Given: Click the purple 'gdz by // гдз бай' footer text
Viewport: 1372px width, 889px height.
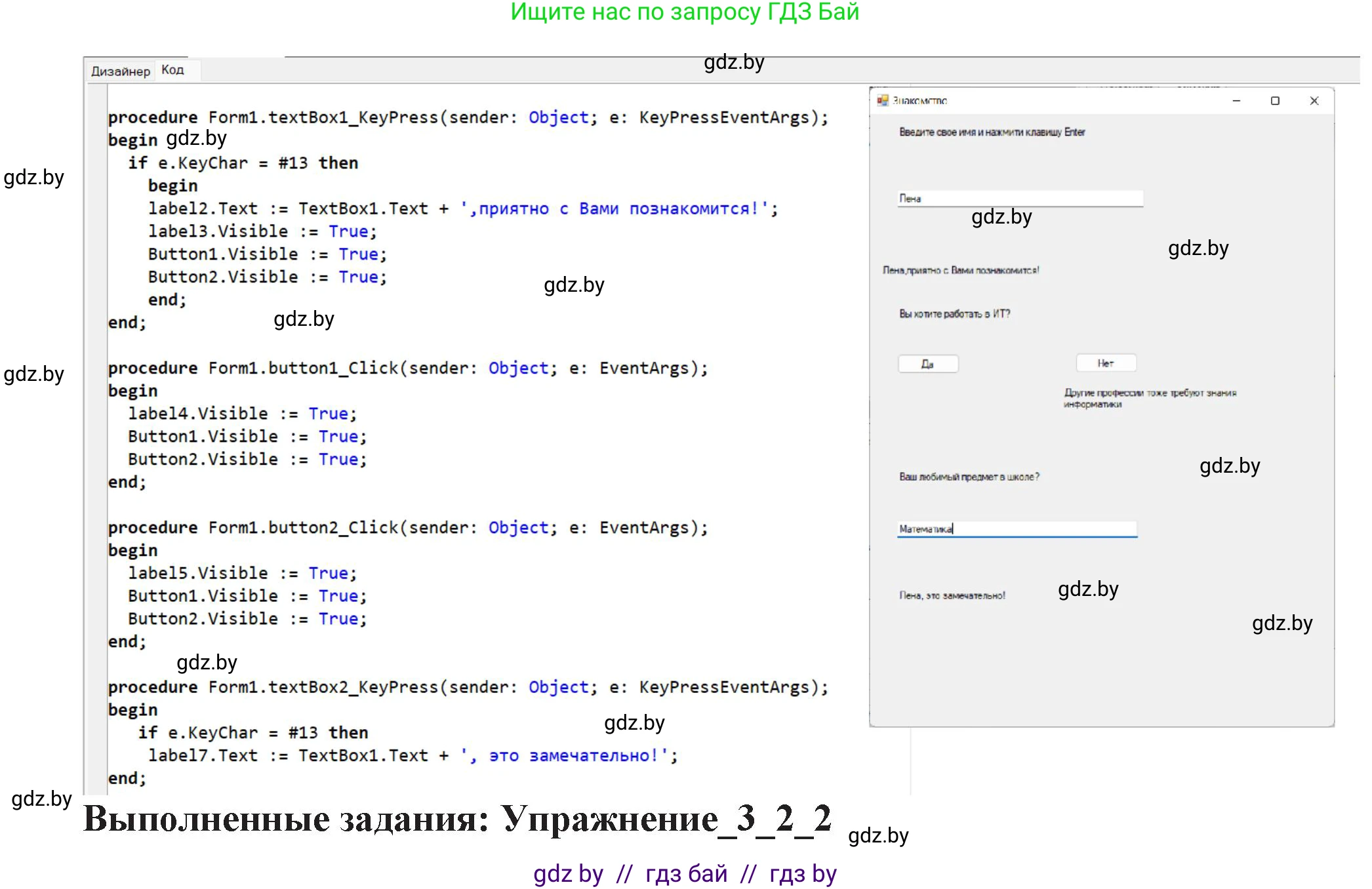Looking at the screenshot, I should click(685, 873).
